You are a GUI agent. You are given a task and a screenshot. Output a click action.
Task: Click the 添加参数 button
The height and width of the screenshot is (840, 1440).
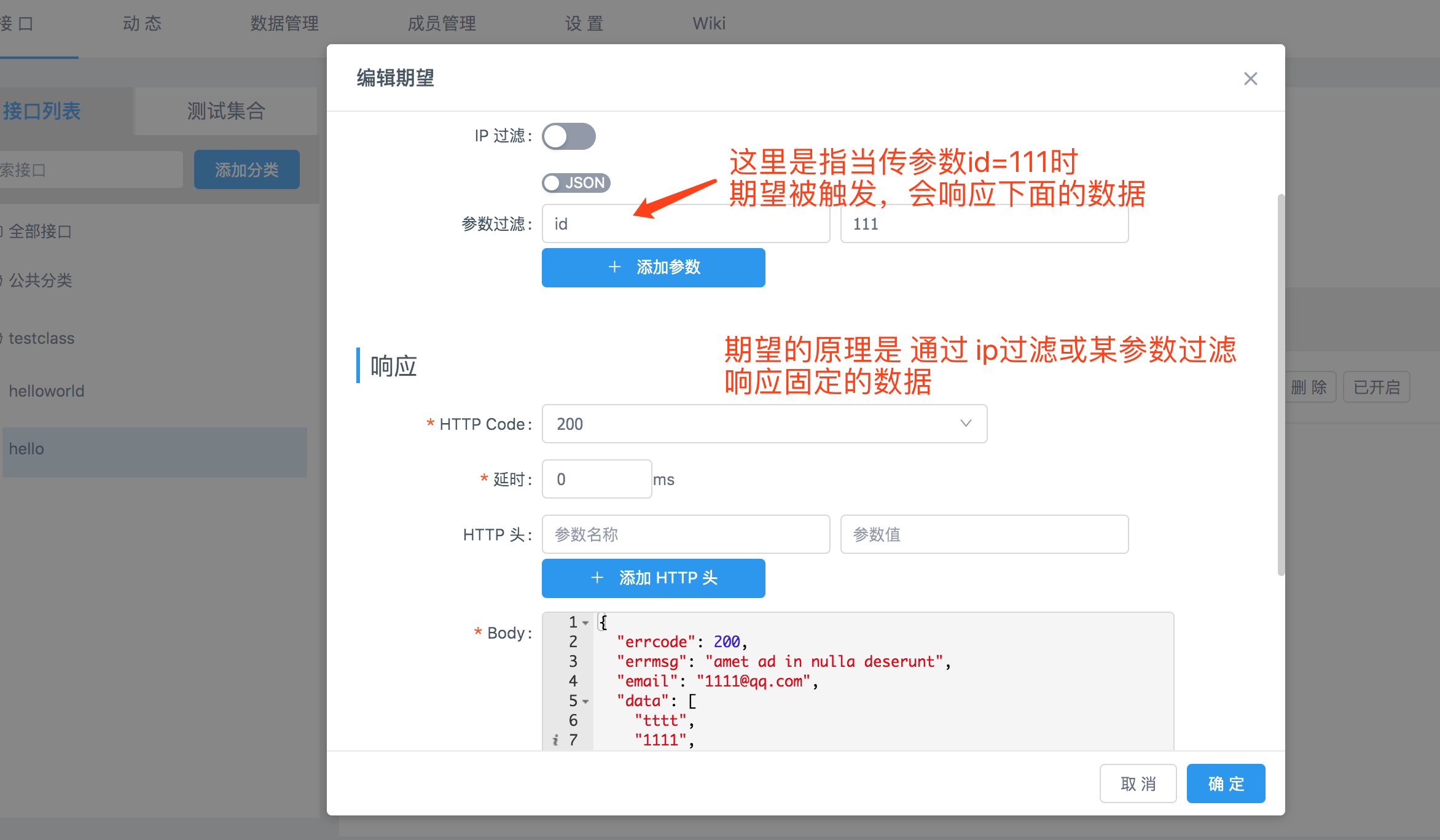654,267
